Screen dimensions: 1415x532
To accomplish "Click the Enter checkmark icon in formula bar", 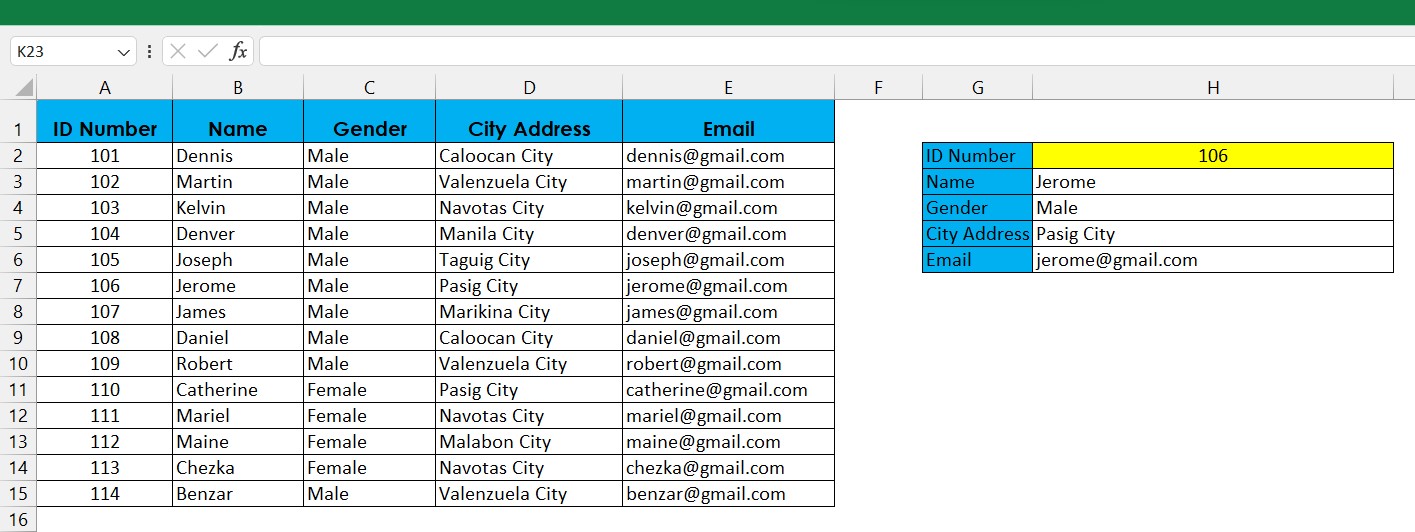I will click(208, 51).
